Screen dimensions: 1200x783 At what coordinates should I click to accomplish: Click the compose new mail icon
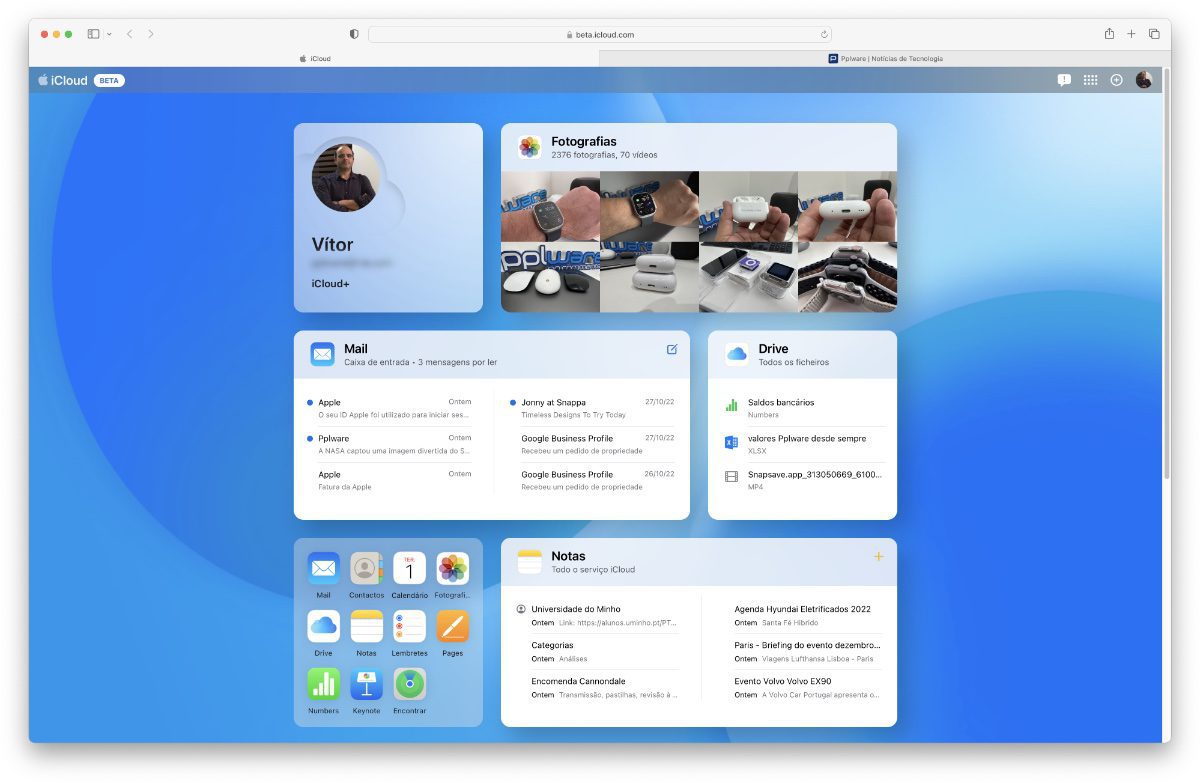coord(672,349)
